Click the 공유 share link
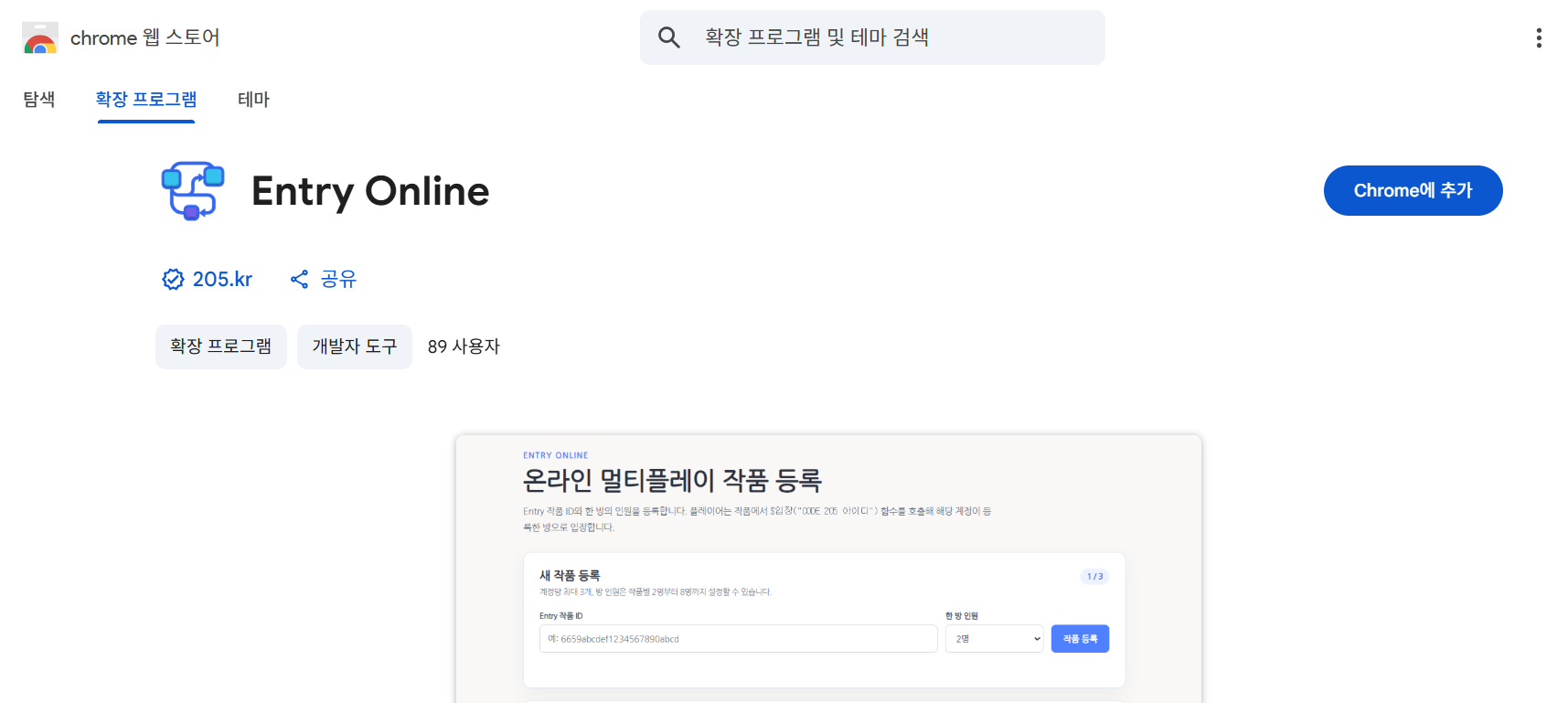The width and height of the screenshot is (1568, 703). pos(338,279)
